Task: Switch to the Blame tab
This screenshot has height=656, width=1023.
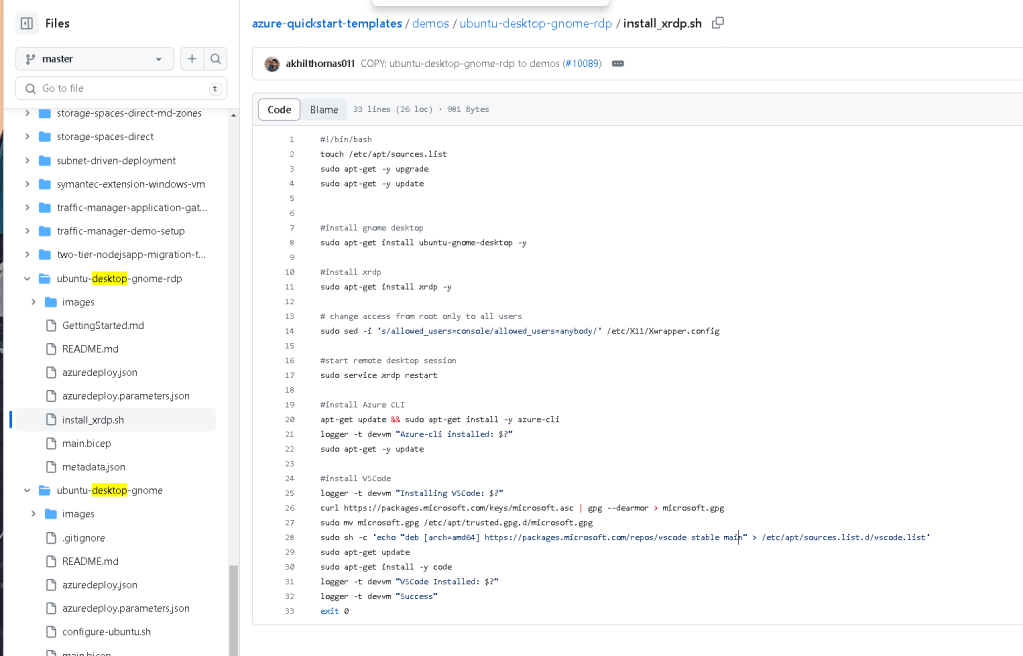Action: tap(324, 110)
